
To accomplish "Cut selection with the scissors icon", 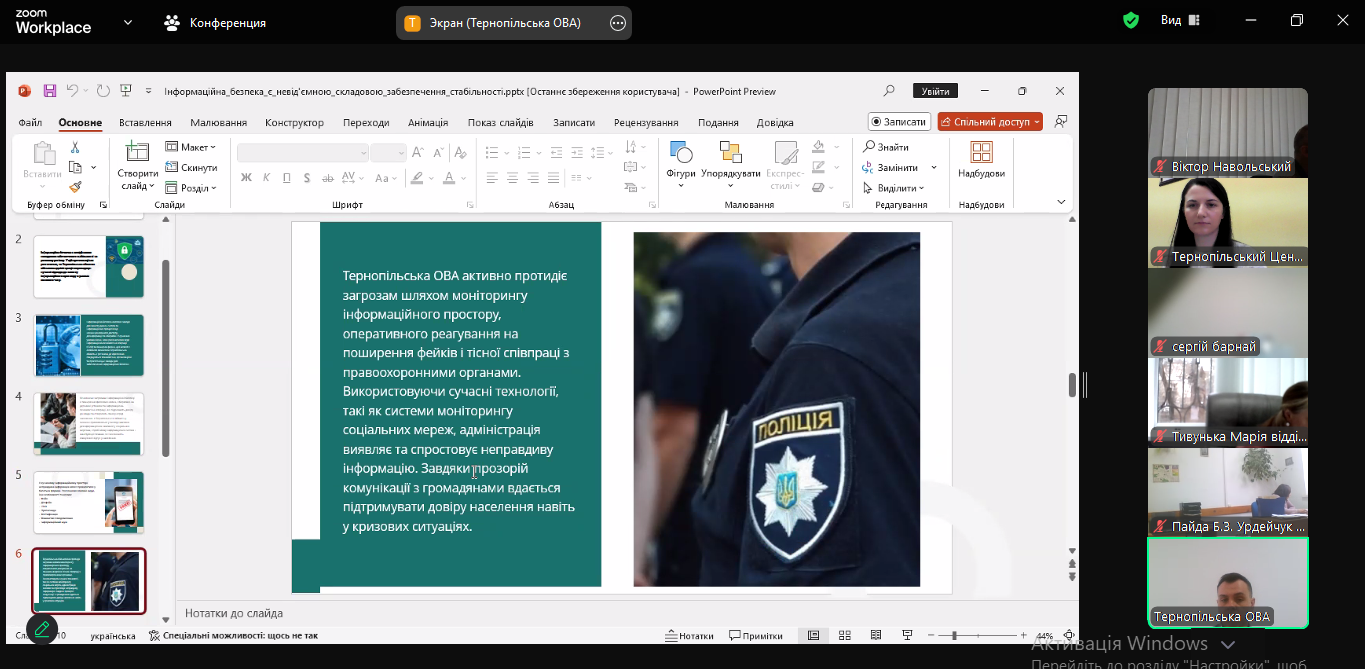I will point(75,148).
